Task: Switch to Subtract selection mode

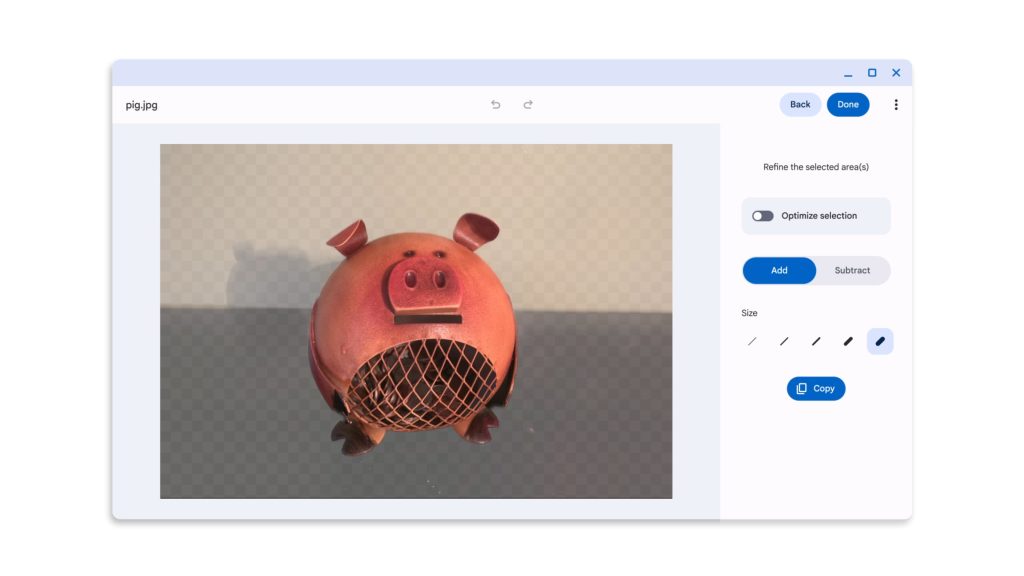Action: (x=852, y=271)
